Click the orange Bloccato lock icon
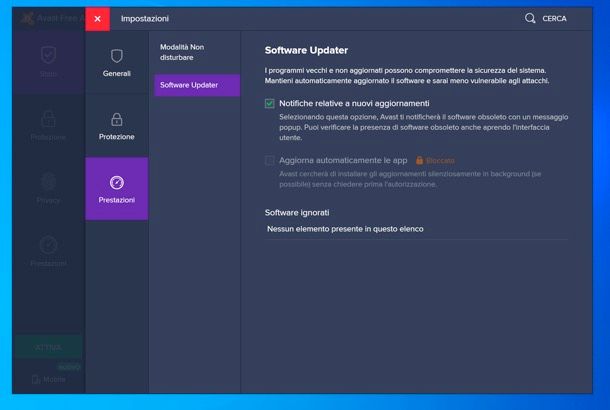Image resolution: width=610 pixels, height=410 pixels. pyautogui.click(x=419, y=160)
